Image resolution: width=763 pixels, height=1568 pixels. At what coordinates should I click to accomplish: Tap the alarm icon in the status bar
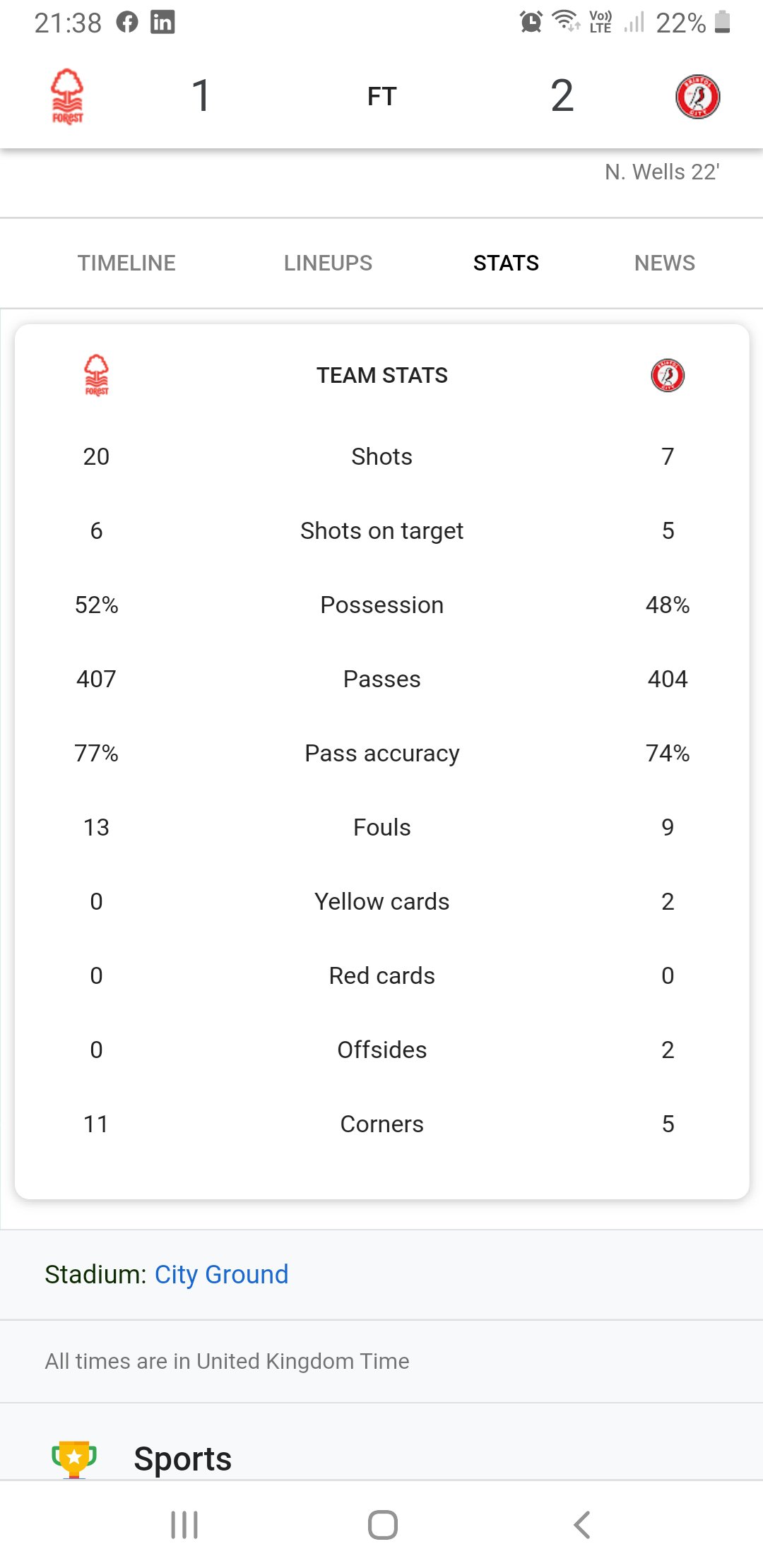pyautogui.click(x=531, y=22)
